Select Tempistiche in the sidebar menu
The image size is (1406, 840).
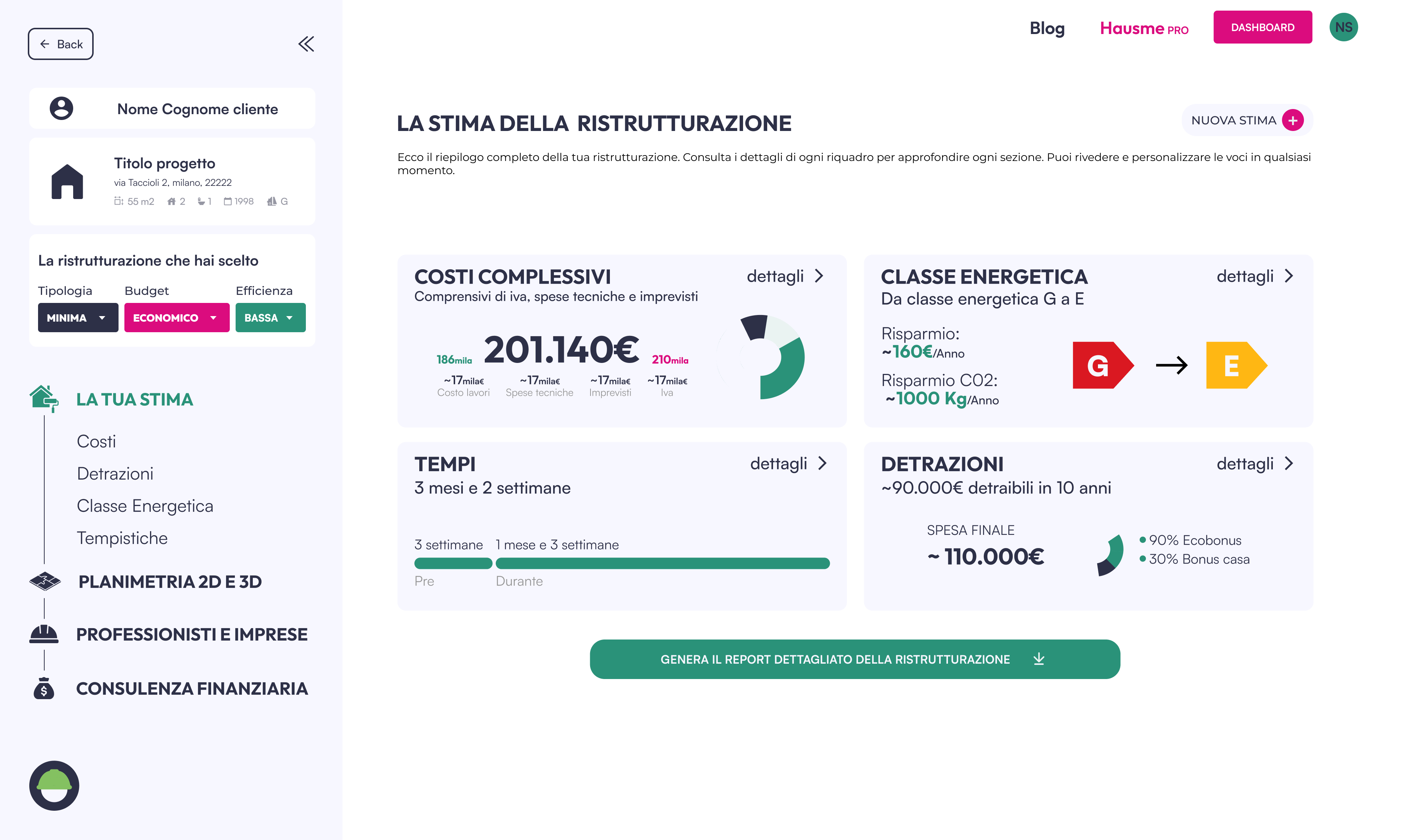point(122,538)
